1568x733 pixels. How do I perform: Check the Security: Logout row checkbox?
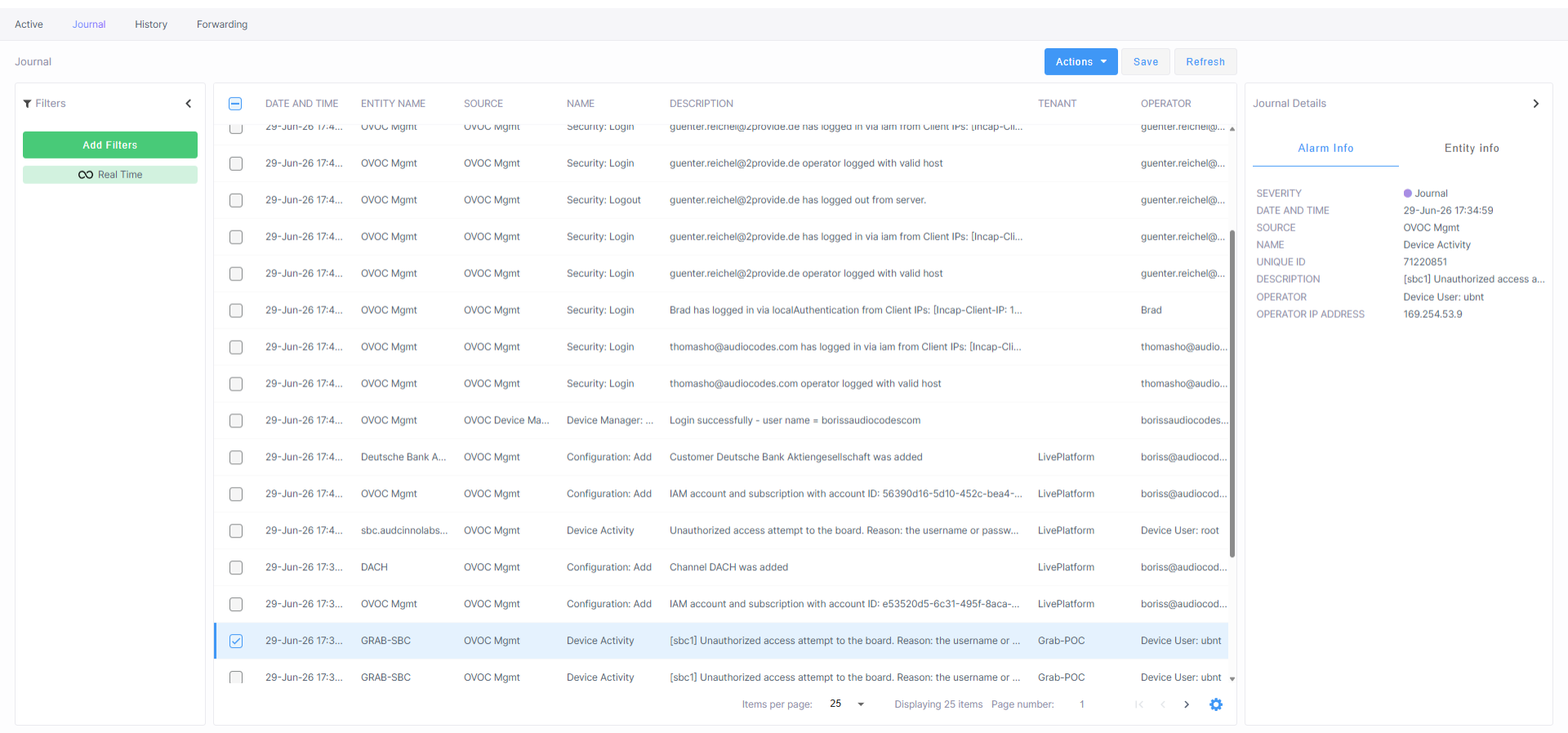(236, 200)
